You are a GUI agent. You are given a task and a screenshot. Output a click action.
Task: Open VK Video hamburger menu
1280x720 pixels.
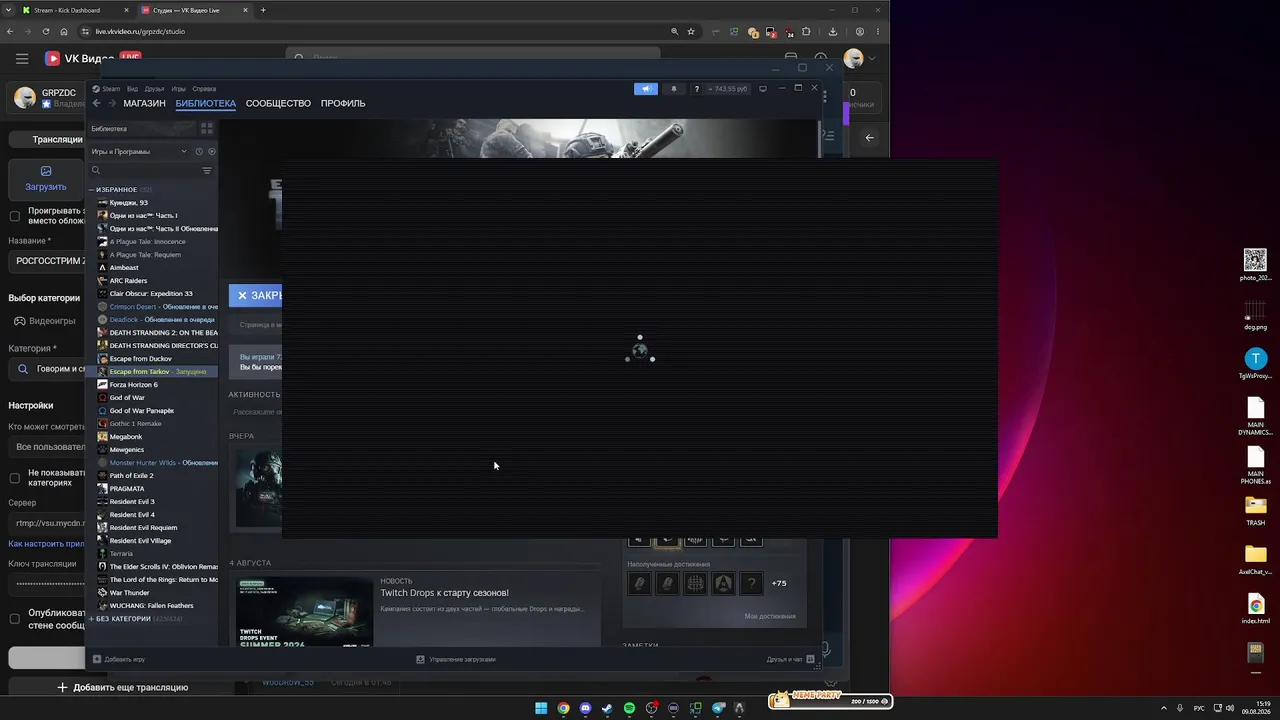point(22,59)
